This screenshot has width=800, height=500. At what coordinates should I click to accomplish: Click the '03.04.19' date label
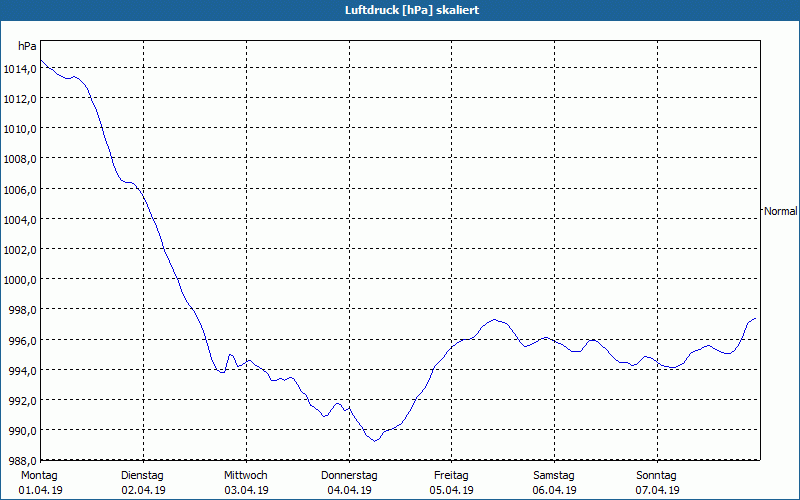coord(246,490)
